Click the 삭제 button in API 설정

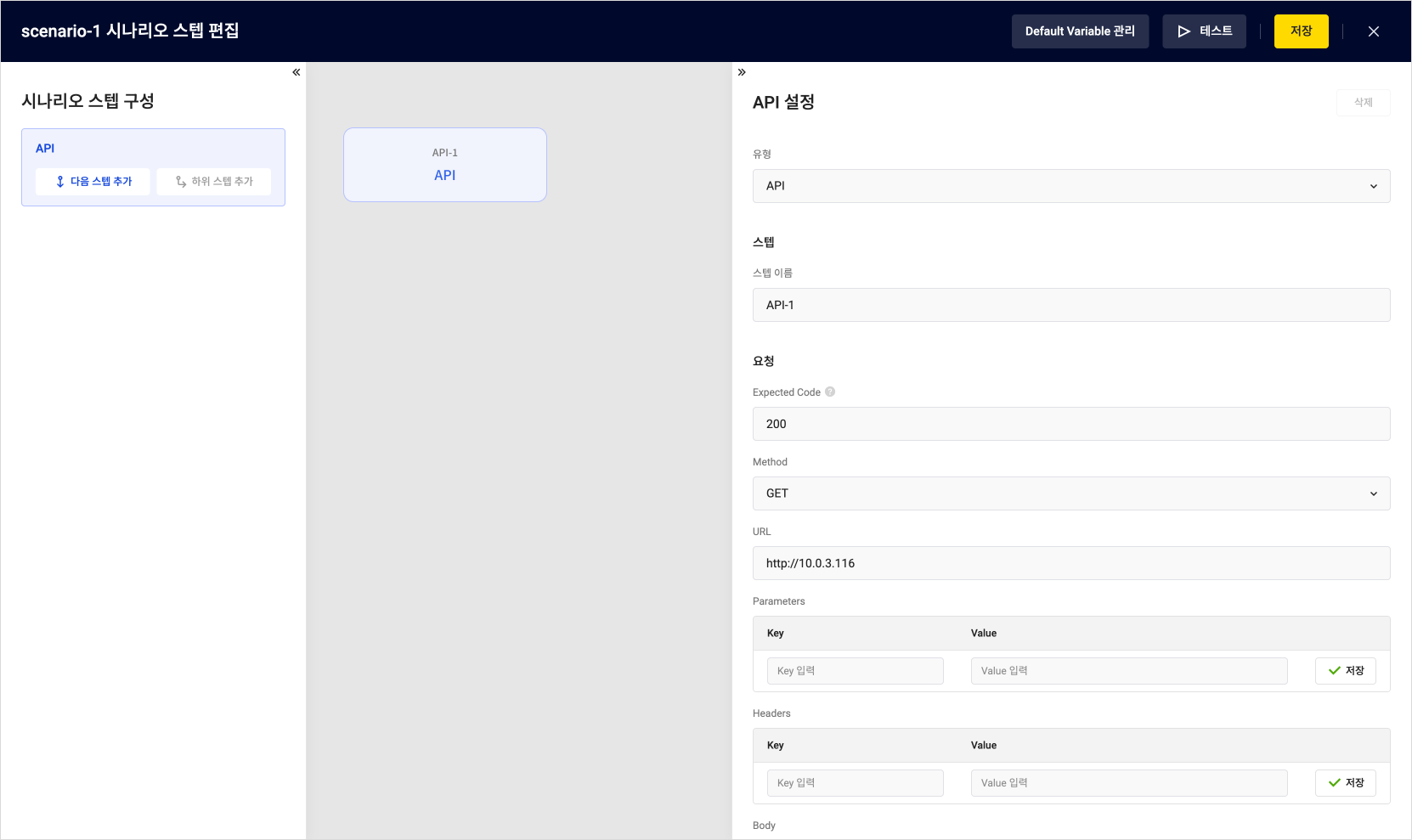(1363, 103)
